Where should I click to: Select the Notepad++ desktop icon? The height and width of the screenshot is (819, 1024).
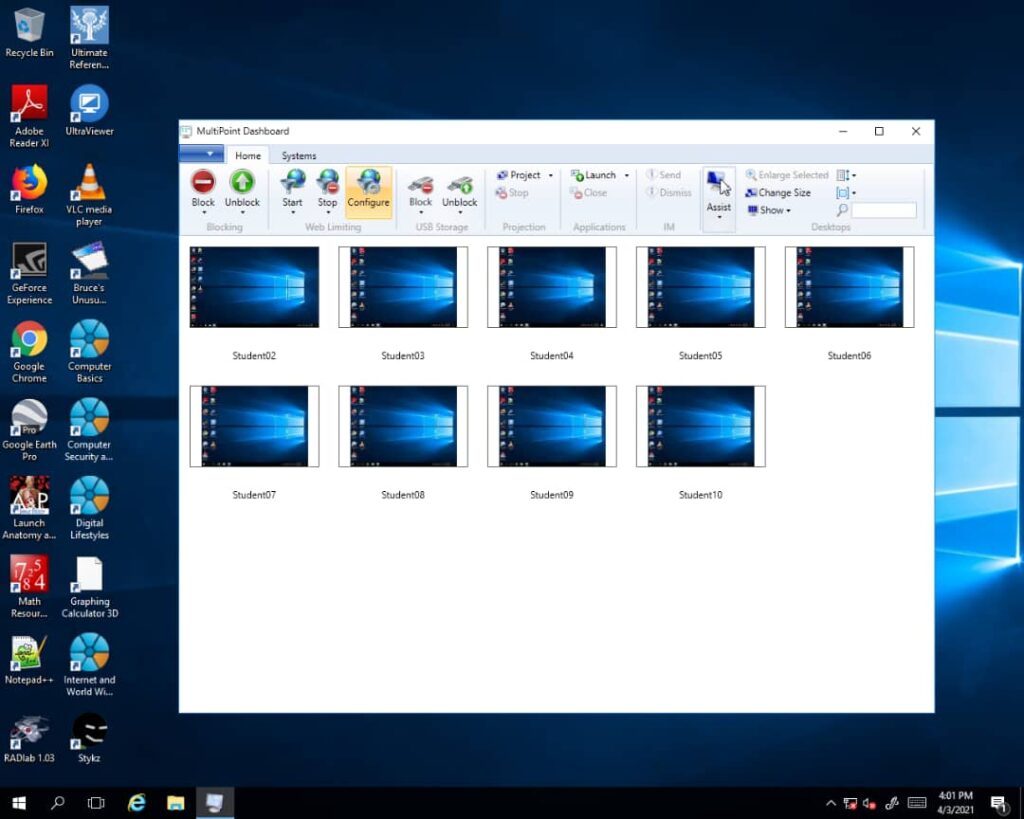pyautogui.click(x=29, y=658)
